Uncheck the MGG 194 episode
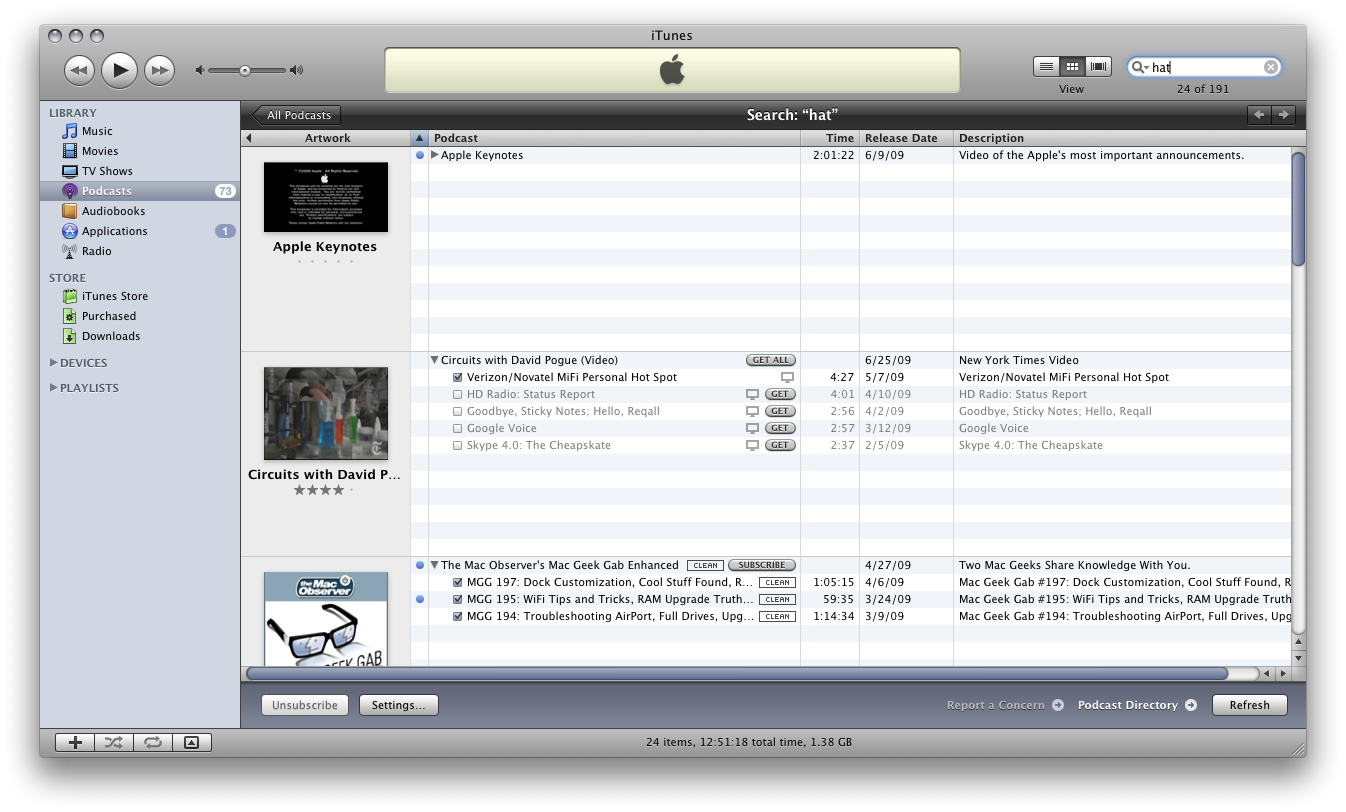Screen dimensions: 1346x812 (x=458, y=616)
